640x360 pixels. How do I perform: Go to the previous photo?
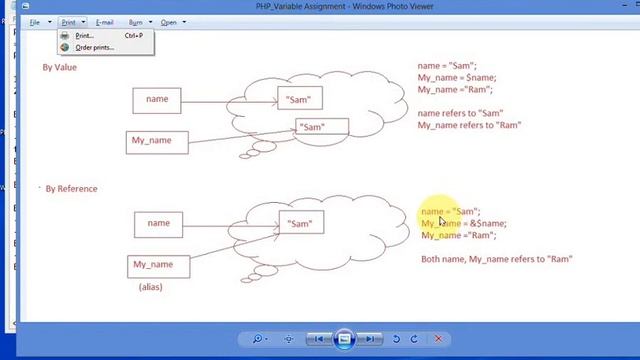click(319, 339)
